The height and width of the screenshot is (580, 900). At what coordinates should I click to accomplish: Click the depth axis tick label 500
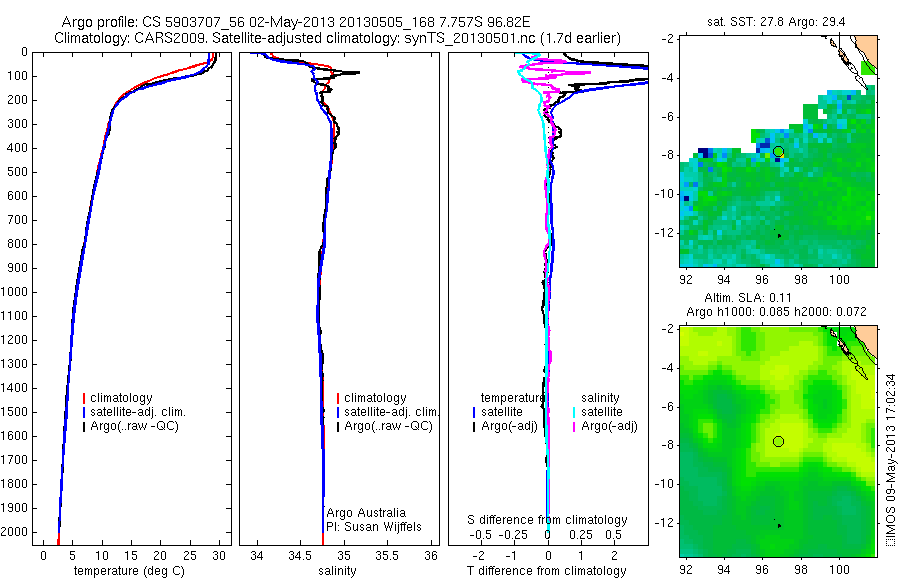17,172
